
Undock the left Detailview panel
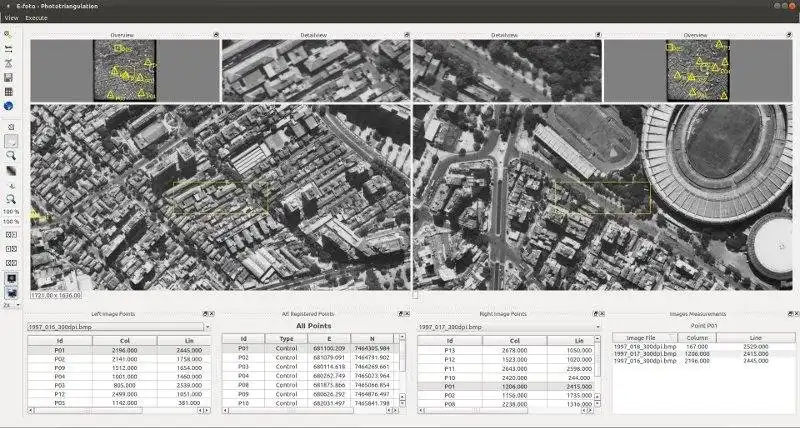pos(407,35)
